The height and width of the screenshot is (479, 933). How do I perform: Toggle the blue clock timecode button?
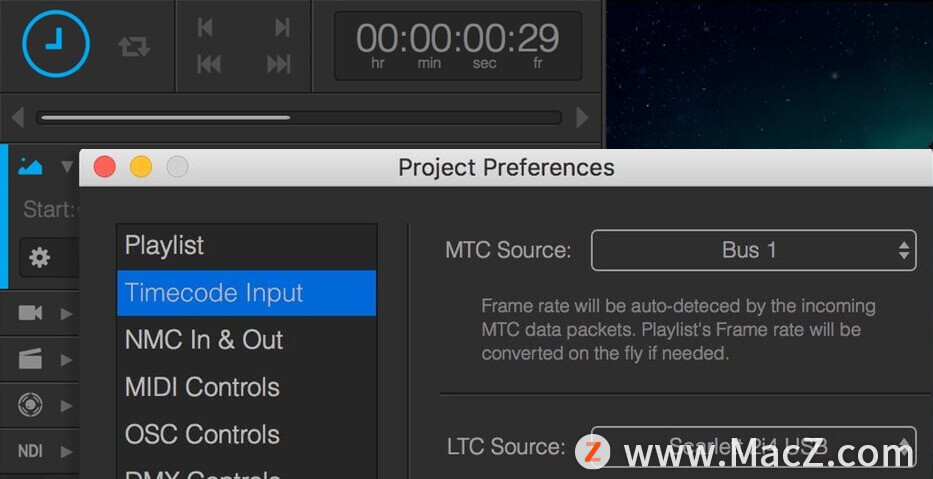[56, 43]
